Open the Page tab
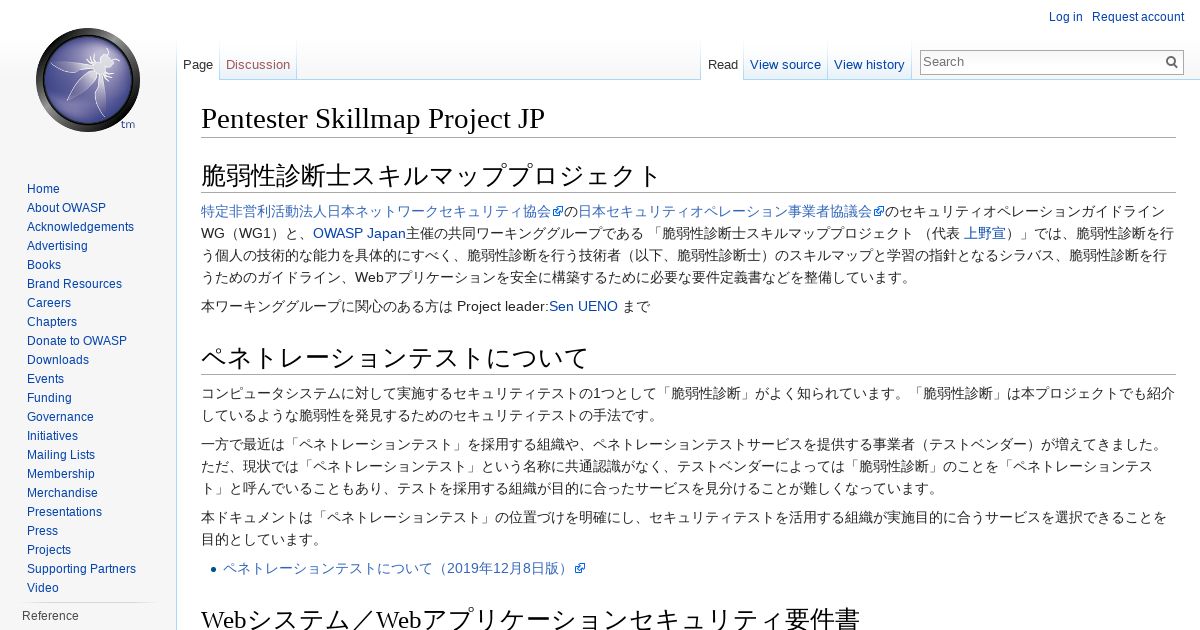Image resolution: width=1200 pixels, height=630 pixels. click(198, 64)
